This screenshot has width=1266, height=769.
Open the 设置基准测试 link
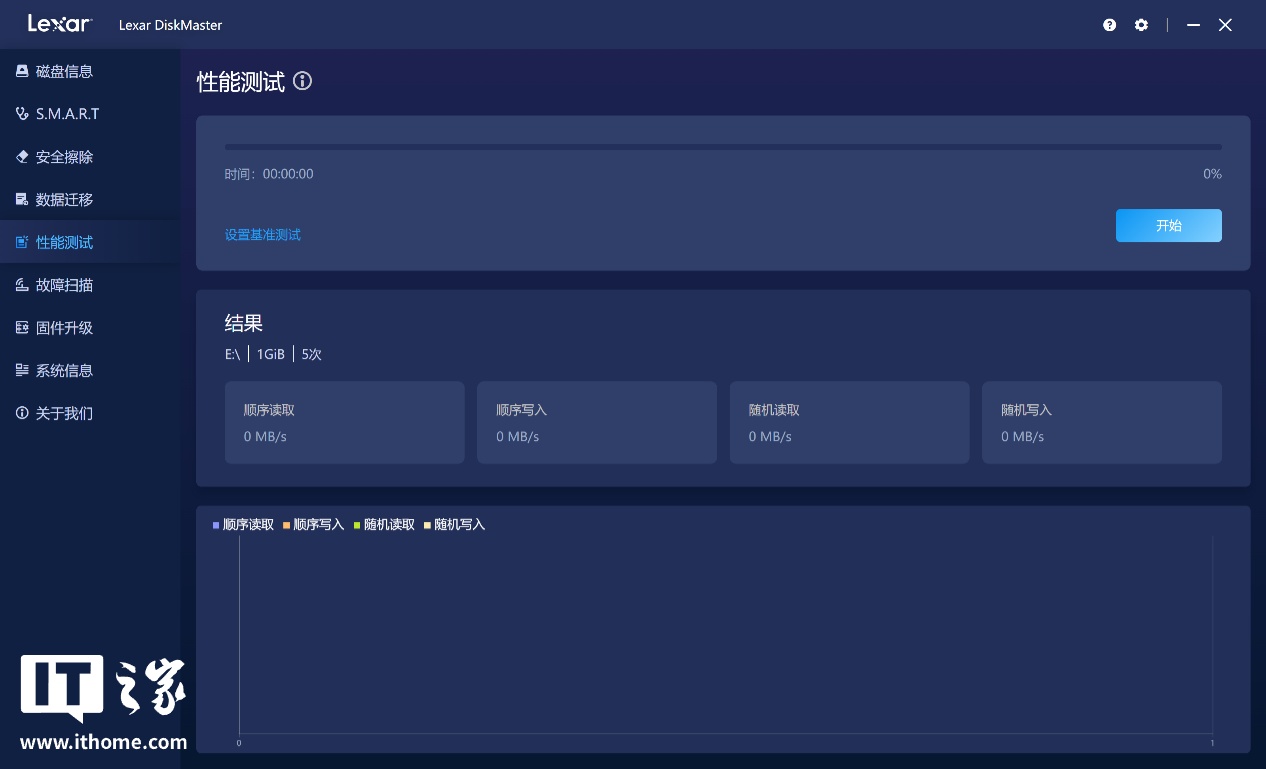(263, 235)
